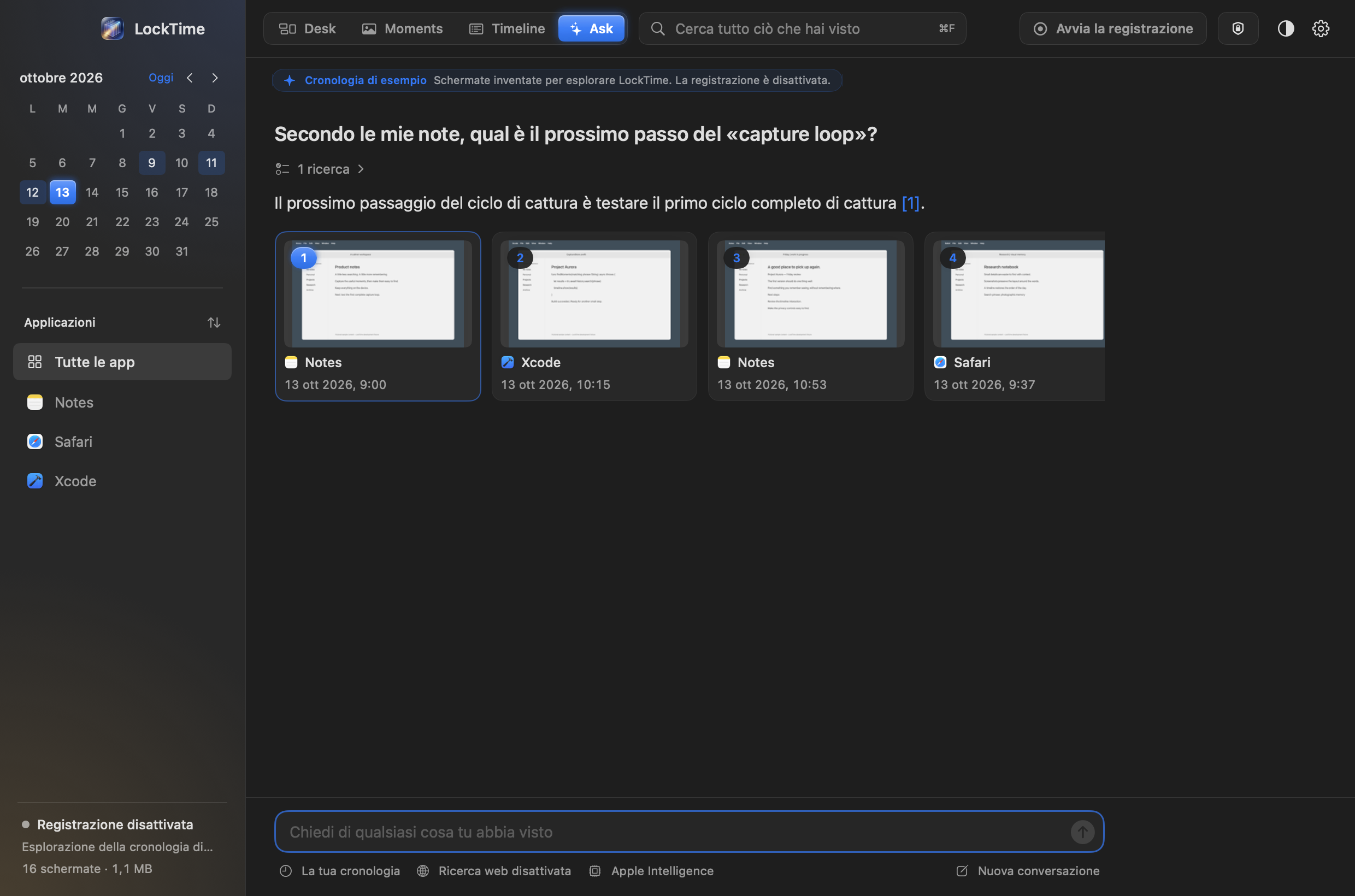The height and width of the screenshot is (896, 1355).
Task: Open the Apple Intelligence model selector
Action: [651, 871]
